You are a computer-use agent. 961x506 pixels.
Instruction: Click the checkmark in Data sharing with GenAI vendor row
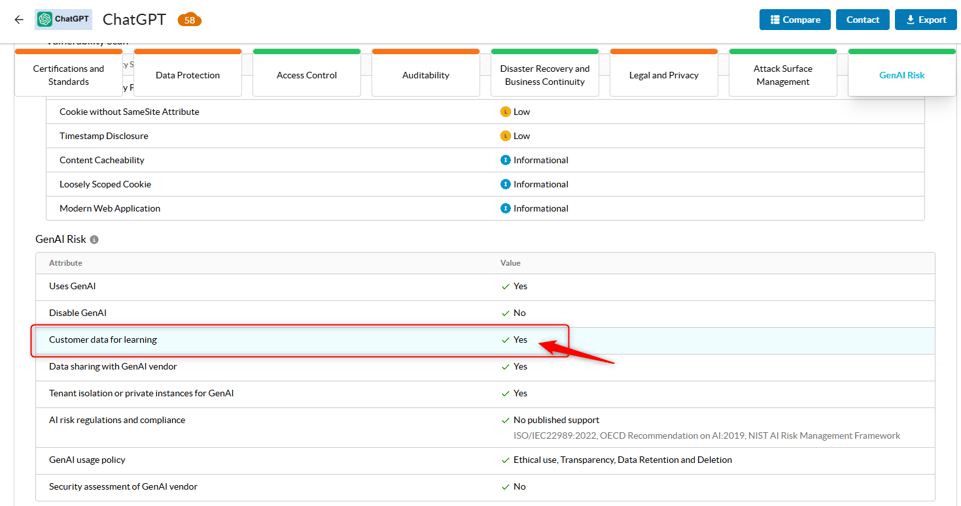(x=505, y=367)
